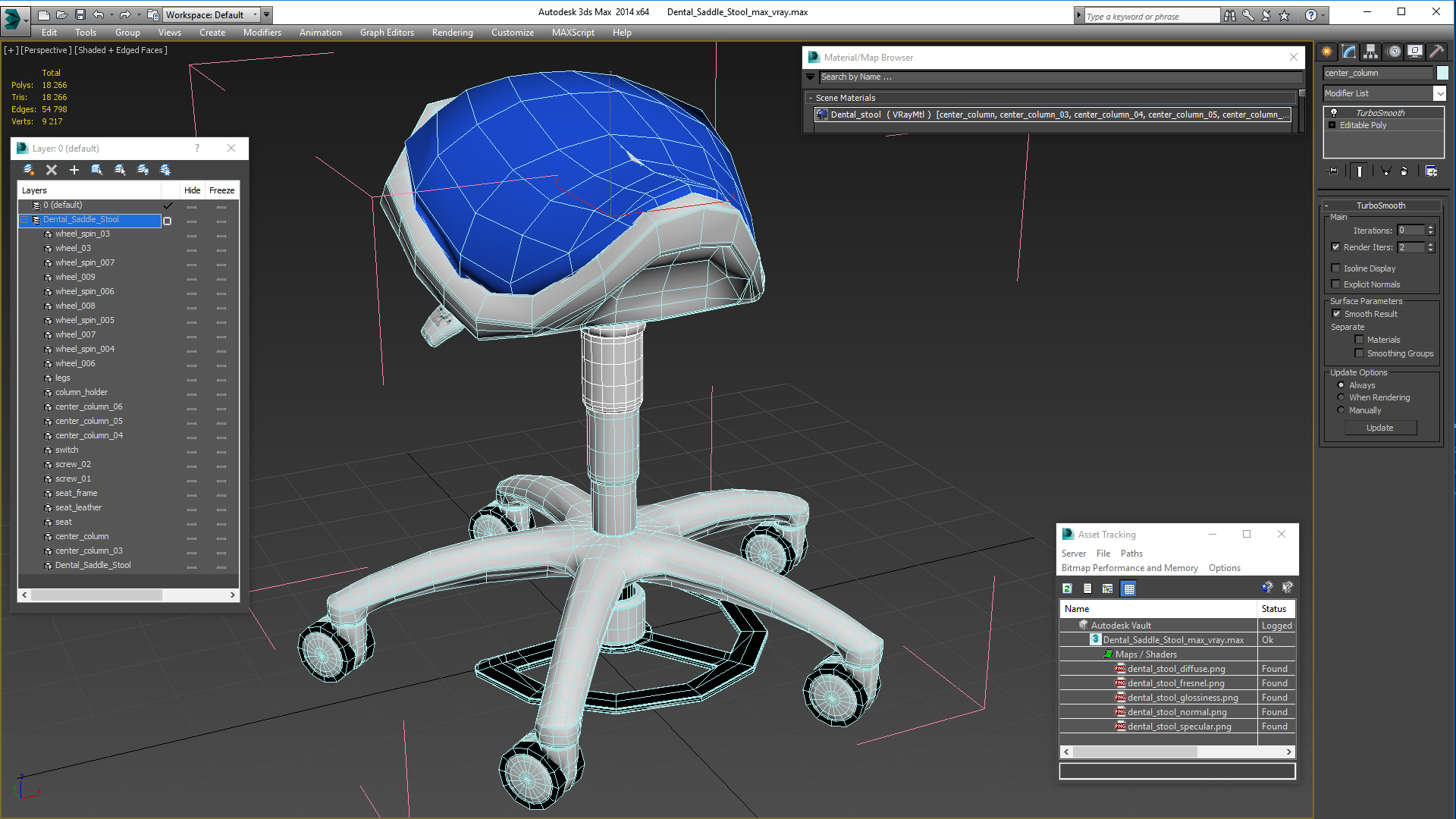Open Material Browser options arrow

tap(810, 77)
